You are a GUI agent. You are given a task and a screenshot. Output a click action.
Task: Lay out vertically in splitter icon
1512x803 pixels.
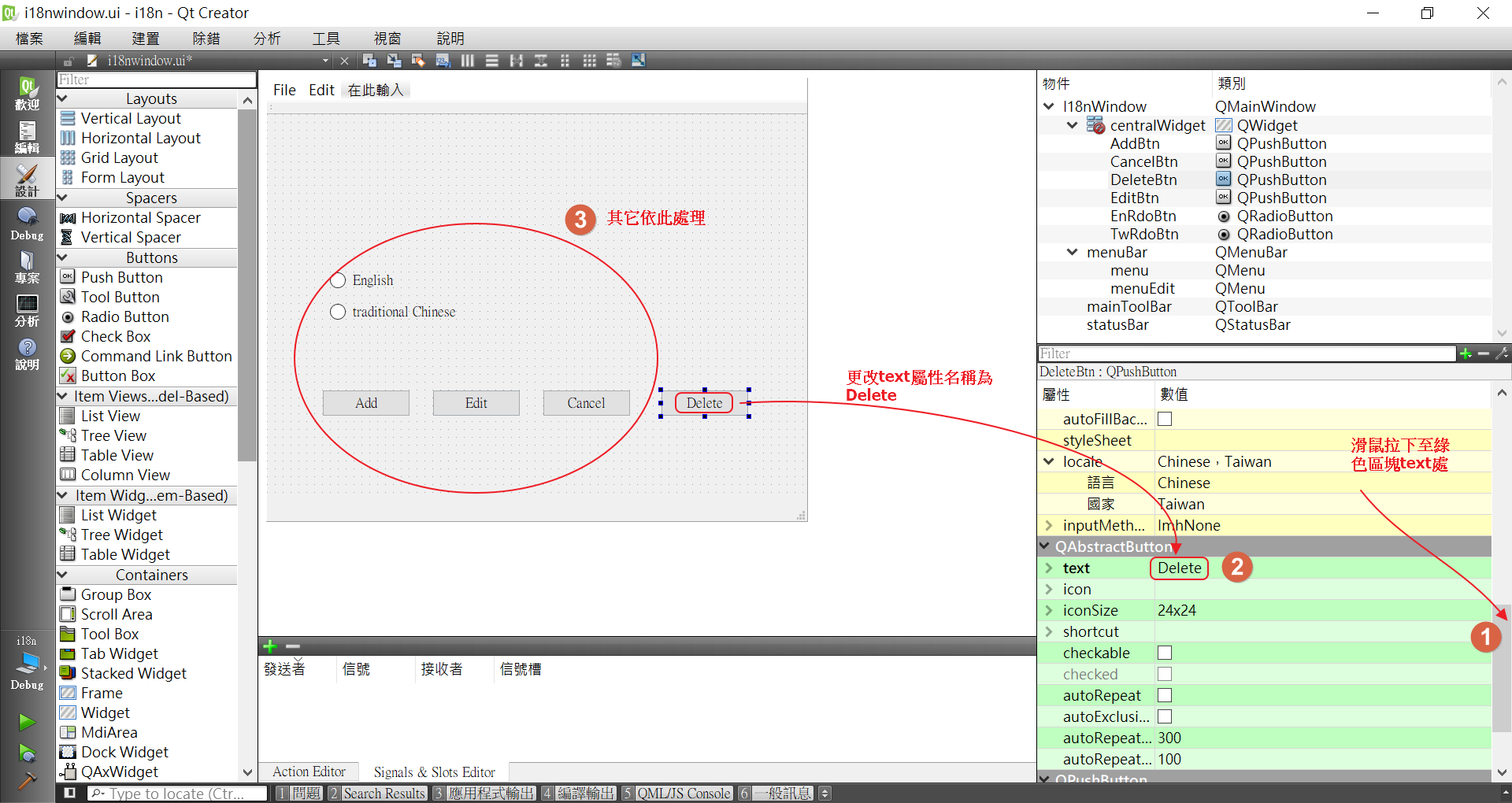pos(541,61)
